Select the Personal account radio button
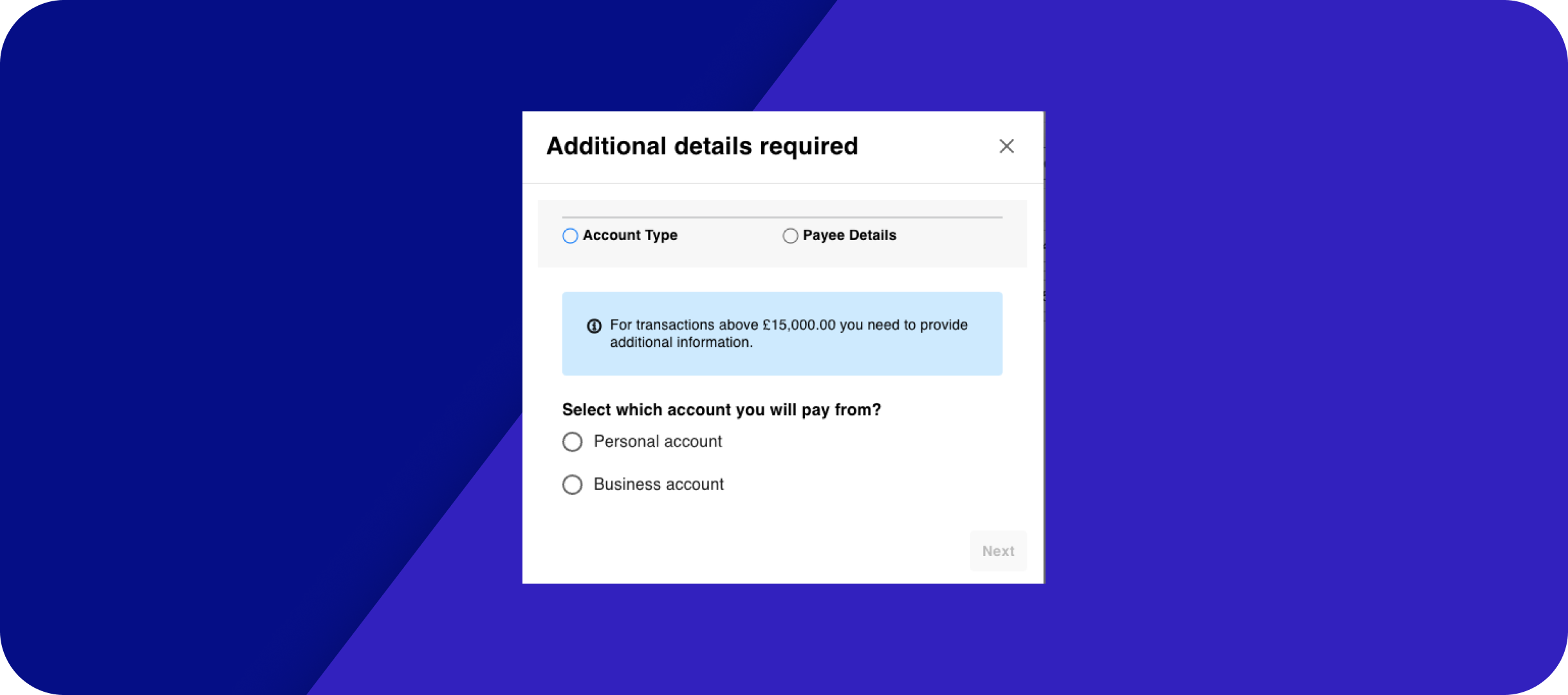This screenshot has width=1568, height=695. (x=572, y=442)
